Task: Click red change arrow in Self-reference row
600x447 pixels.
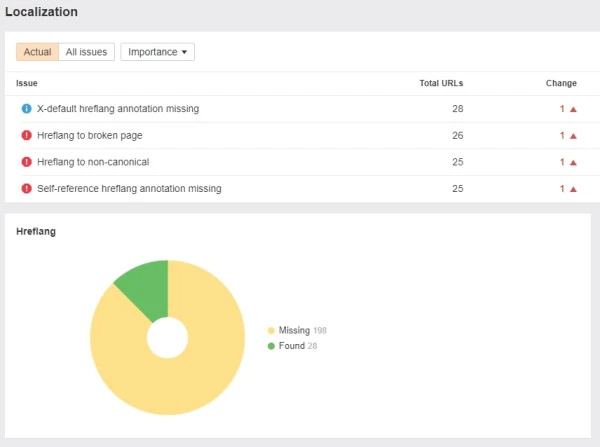Action: 573,188
